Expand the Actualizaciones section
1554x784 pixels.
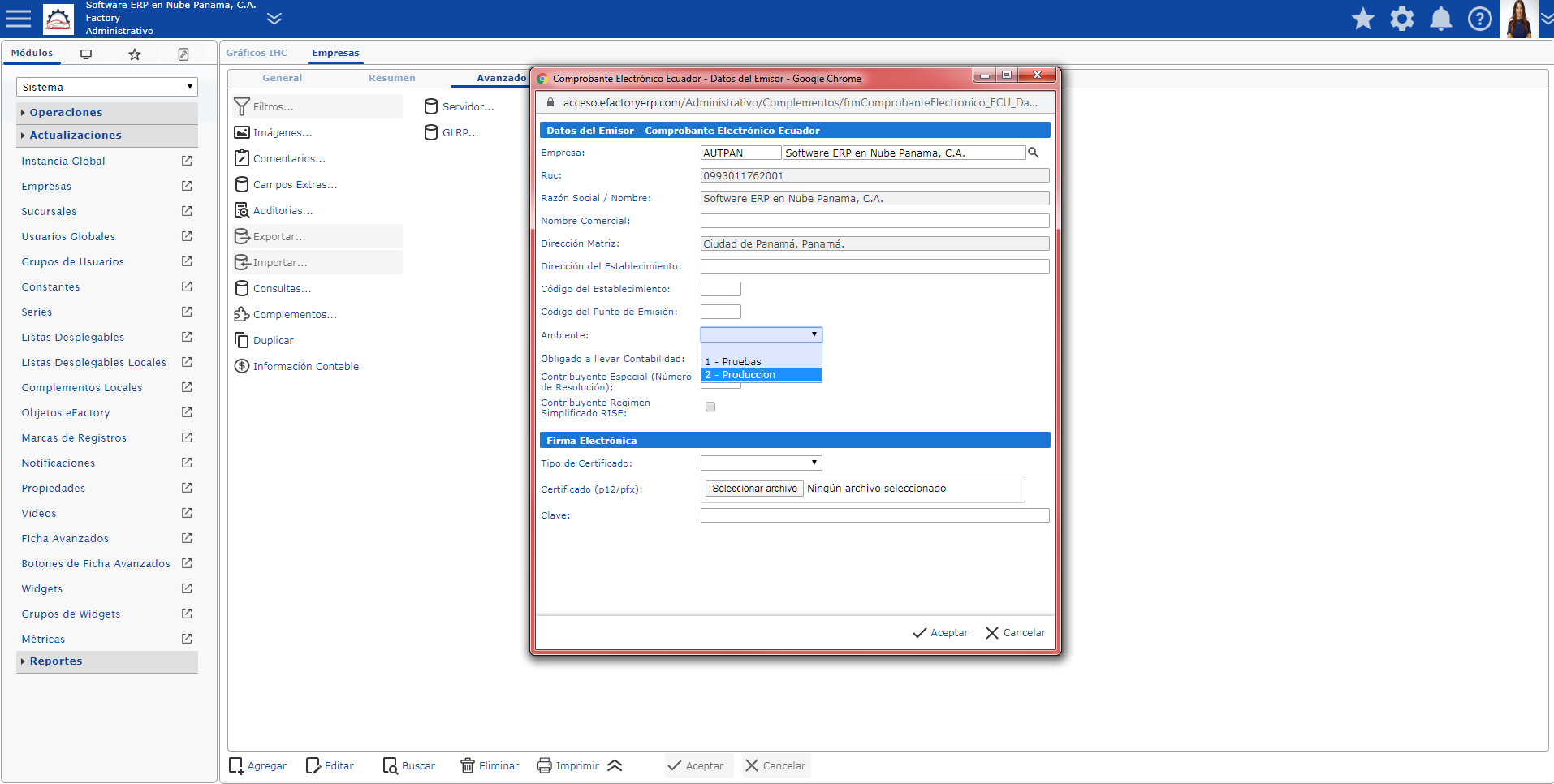click(x=107, y=135)
